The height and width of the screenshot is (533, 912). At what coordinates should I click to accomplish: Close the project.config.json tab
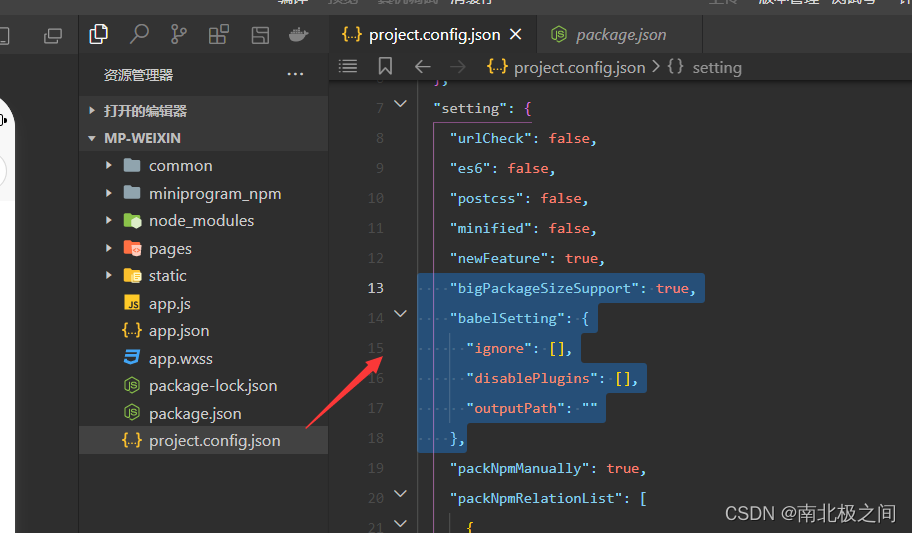pyautogui.click(x=515, y=34)
